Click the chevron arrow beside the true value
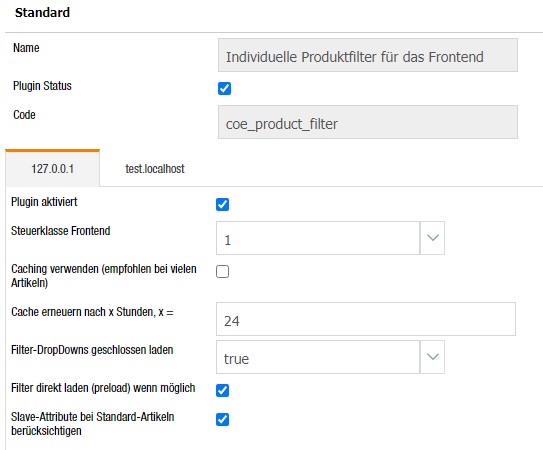 [433, 357]
